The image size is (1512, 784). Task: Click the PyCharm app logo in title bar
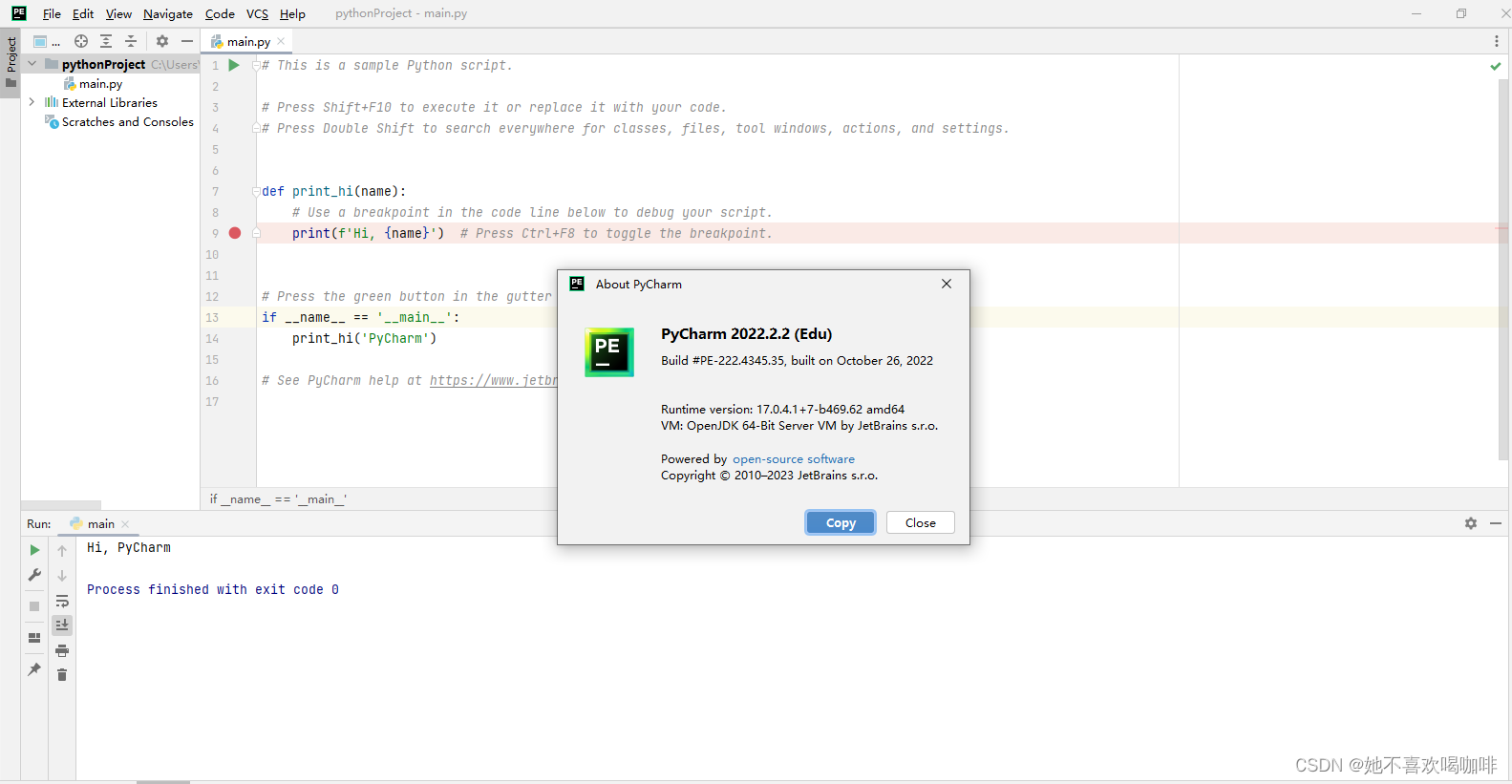pyautogui.click(x=18, y=13)
